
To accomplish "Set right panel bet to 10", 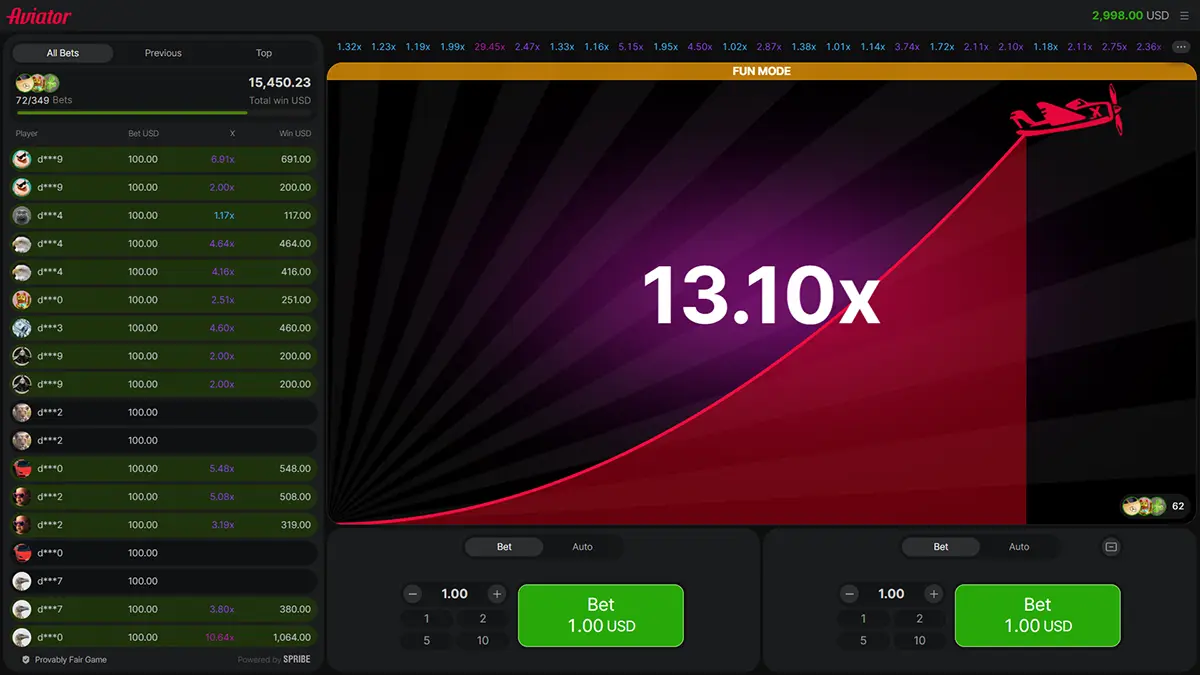I will [920, 640].
